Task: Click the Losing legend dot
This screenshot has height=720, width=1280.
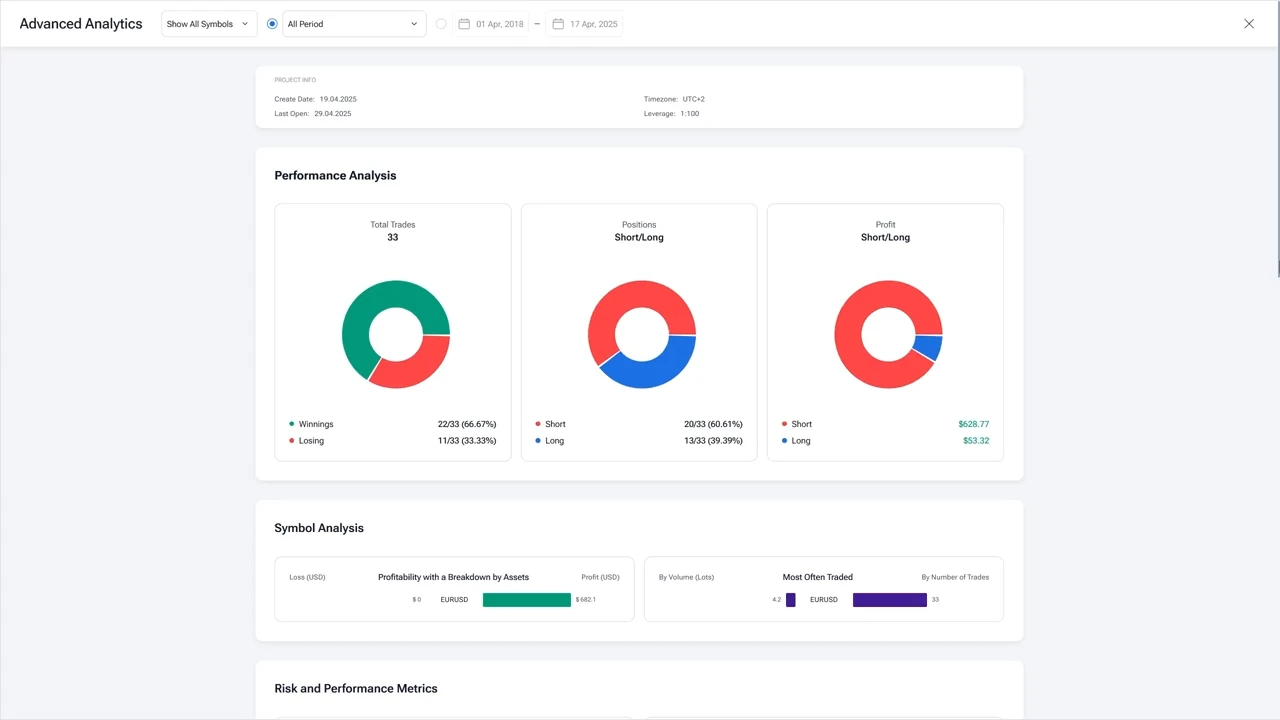Action: [x=292, y=441]
